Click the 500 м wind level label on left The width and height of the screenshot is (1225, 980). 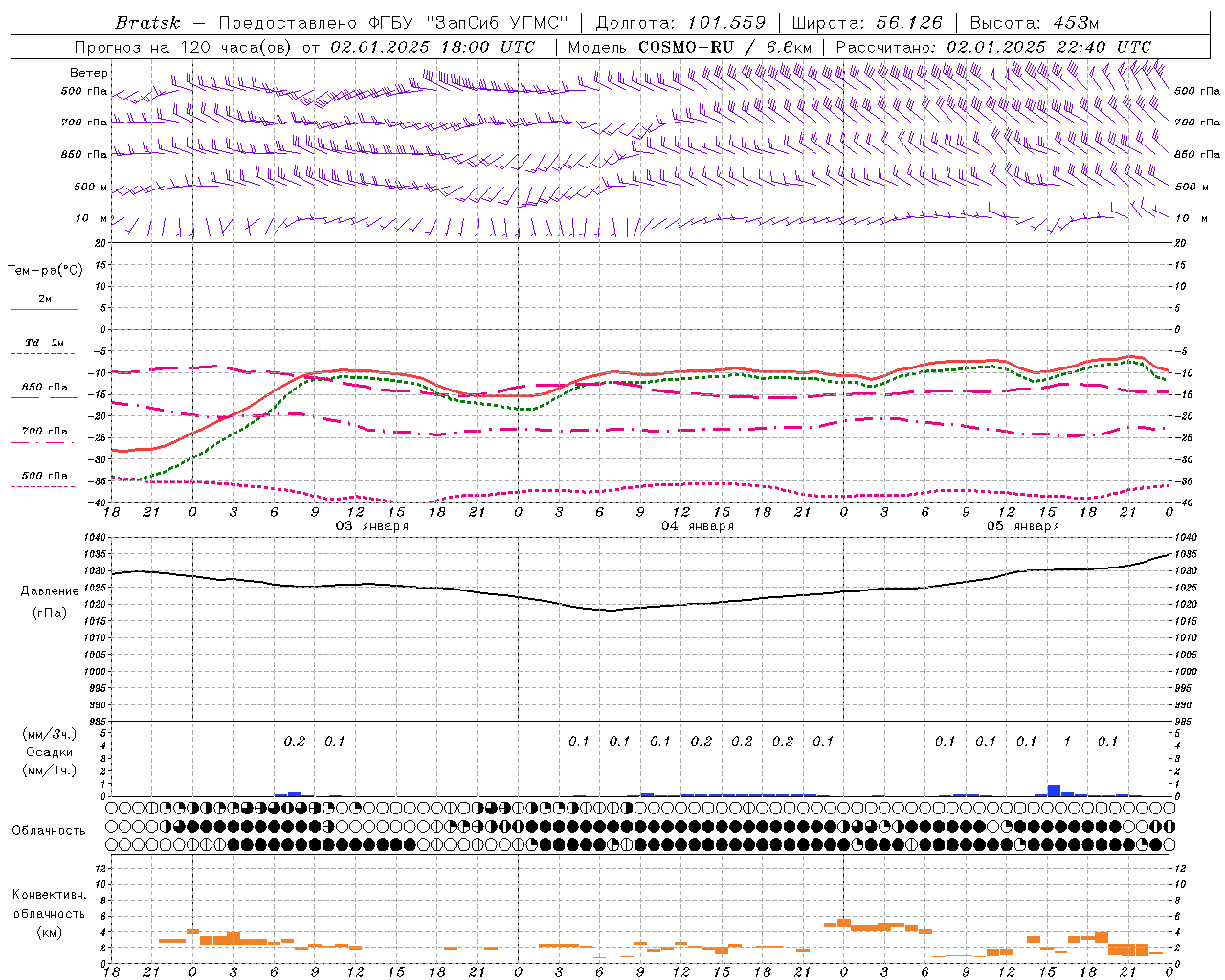tap(91, 187)
